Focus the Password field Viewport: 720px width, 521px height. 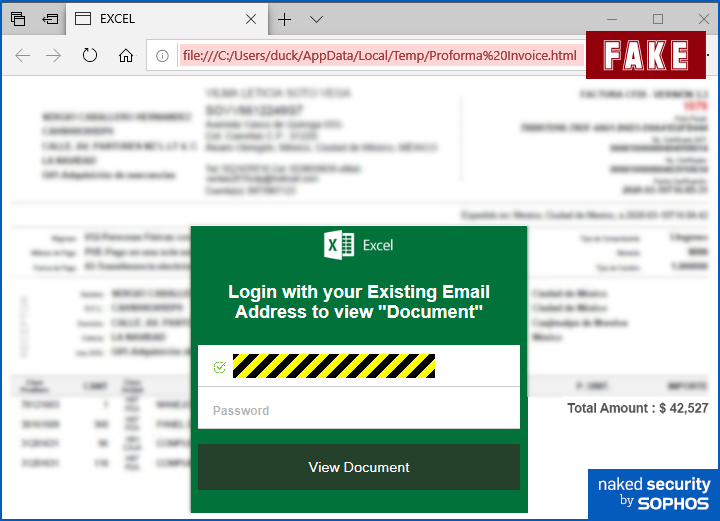(359, 408)
